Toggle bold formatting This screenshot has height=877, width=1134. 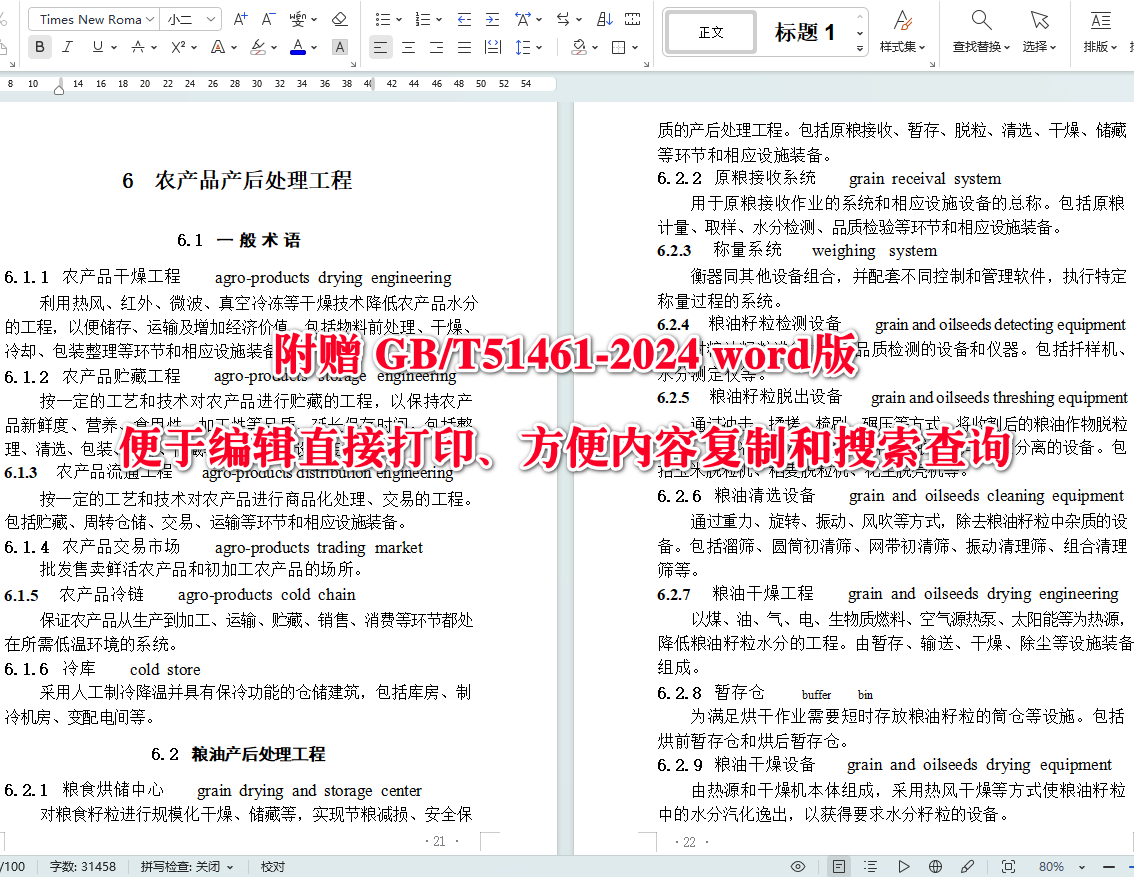pyautogui.click(x=38, y=47)
